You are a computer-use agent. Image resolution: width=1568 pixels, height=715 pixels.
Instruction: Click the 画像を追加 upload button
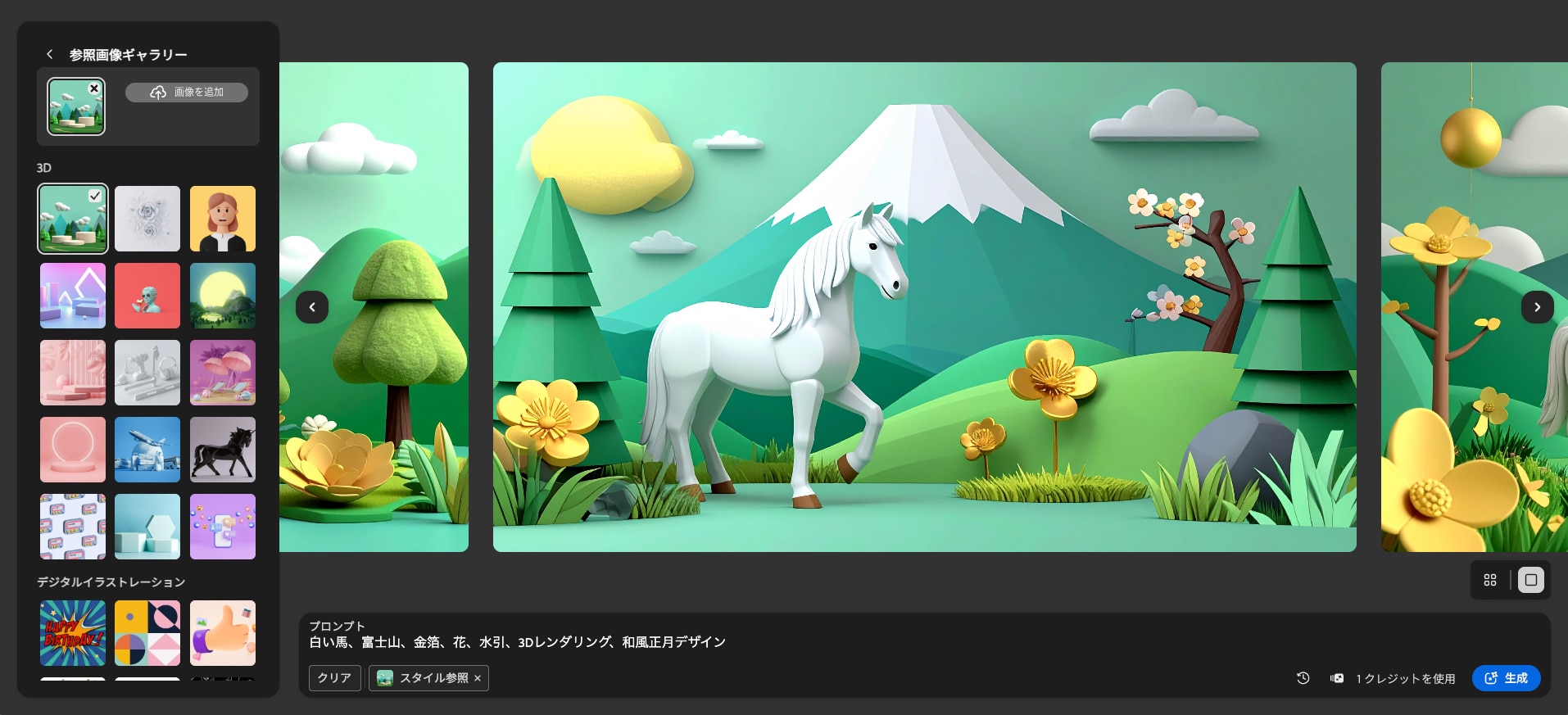click(187, 93)
